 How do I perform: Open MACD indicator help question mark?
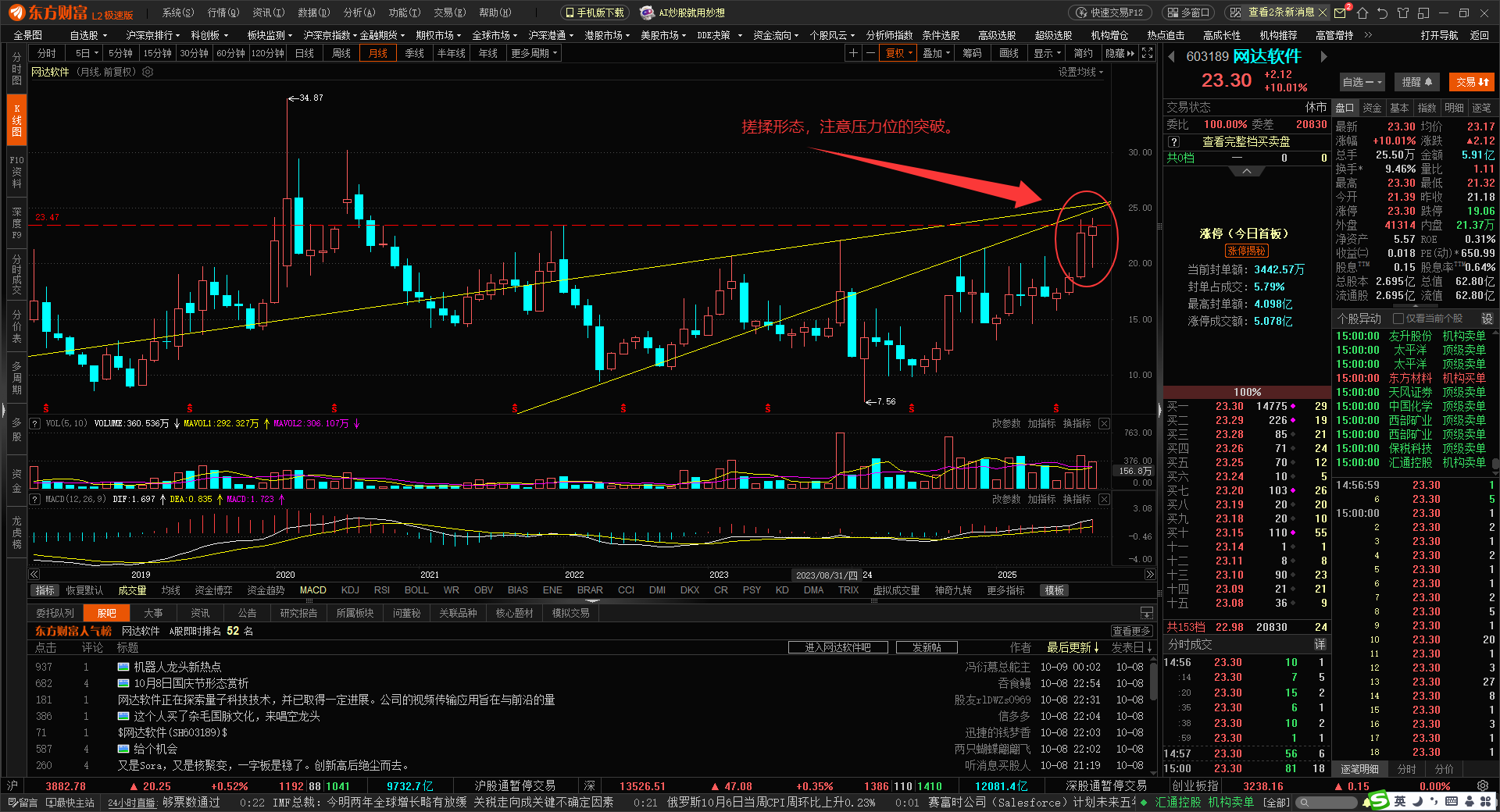(x=35, y=499)
